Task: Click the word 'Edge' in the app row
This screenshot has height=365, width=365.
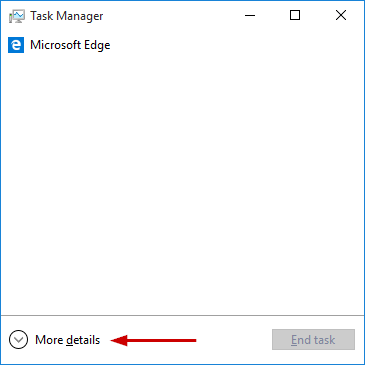Action: (97, 46)
